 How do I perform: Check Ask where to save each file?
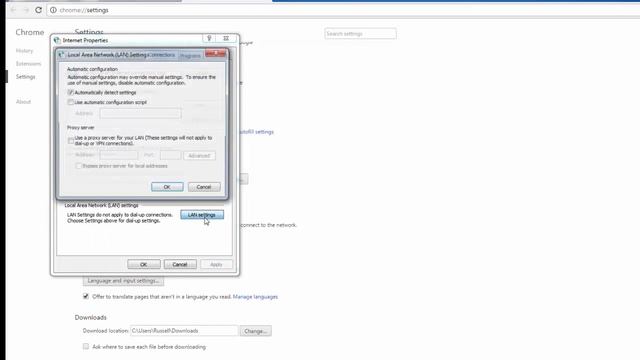coord(86,347)
